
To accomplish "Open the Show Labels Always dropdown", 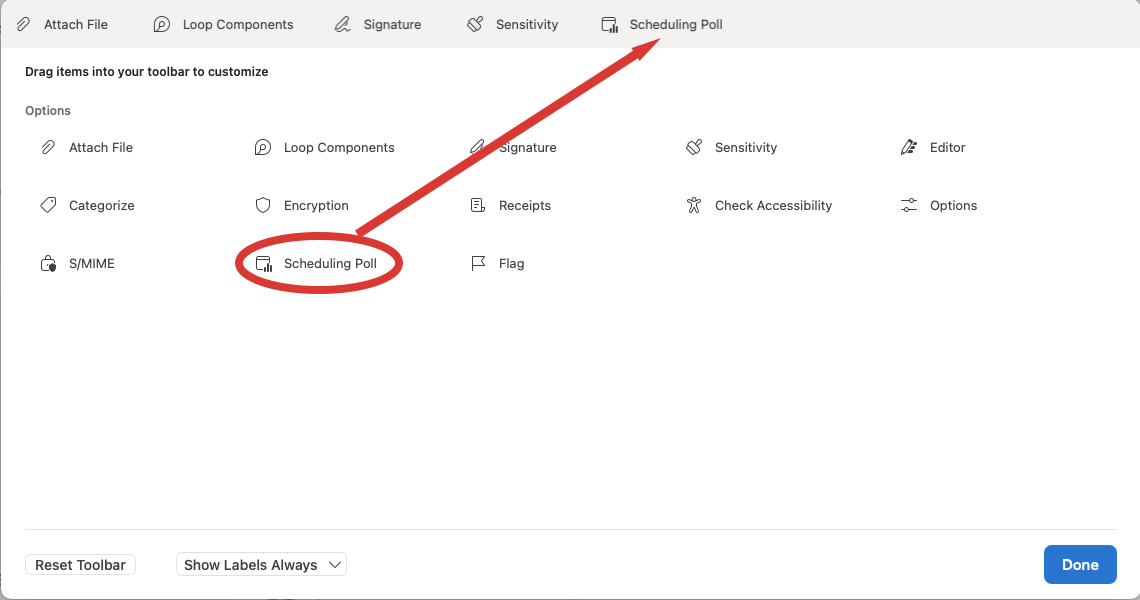I will [261, 565].
